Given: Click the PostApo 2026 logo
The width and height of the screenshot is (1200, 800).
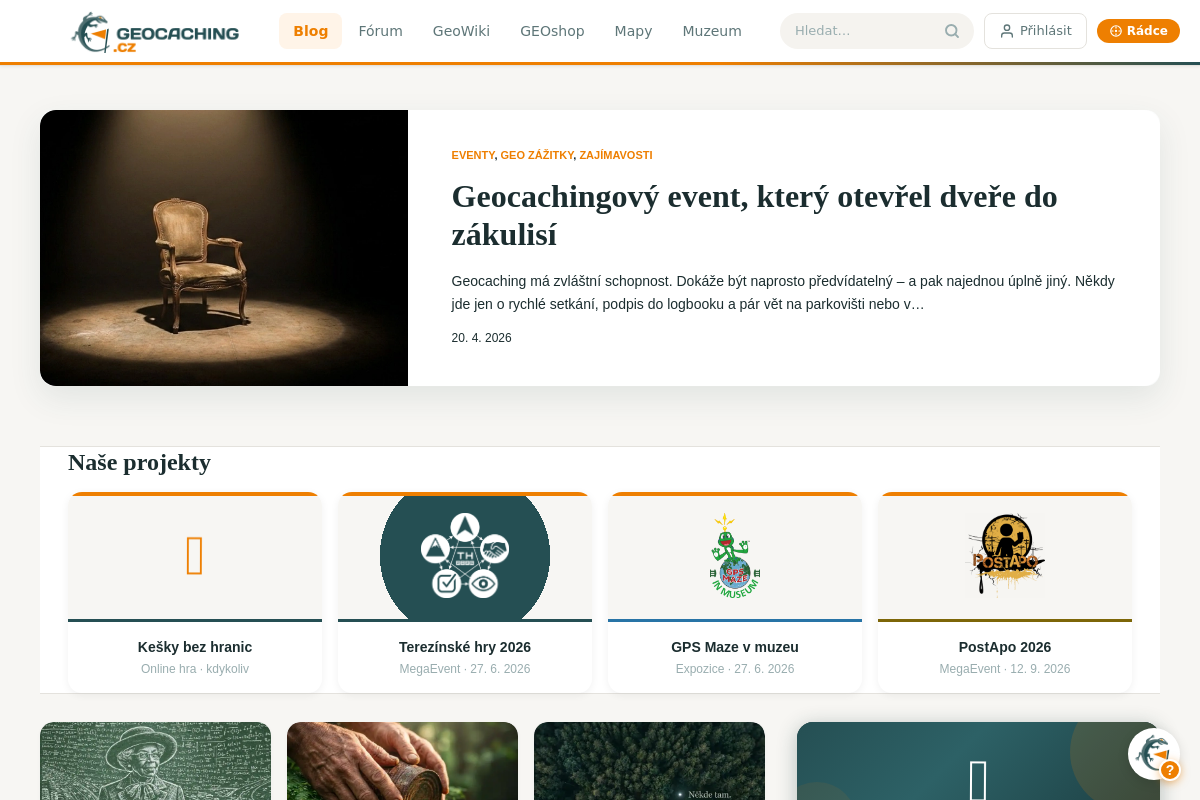Looking at the screenshot, I should tap(1005, 555).
